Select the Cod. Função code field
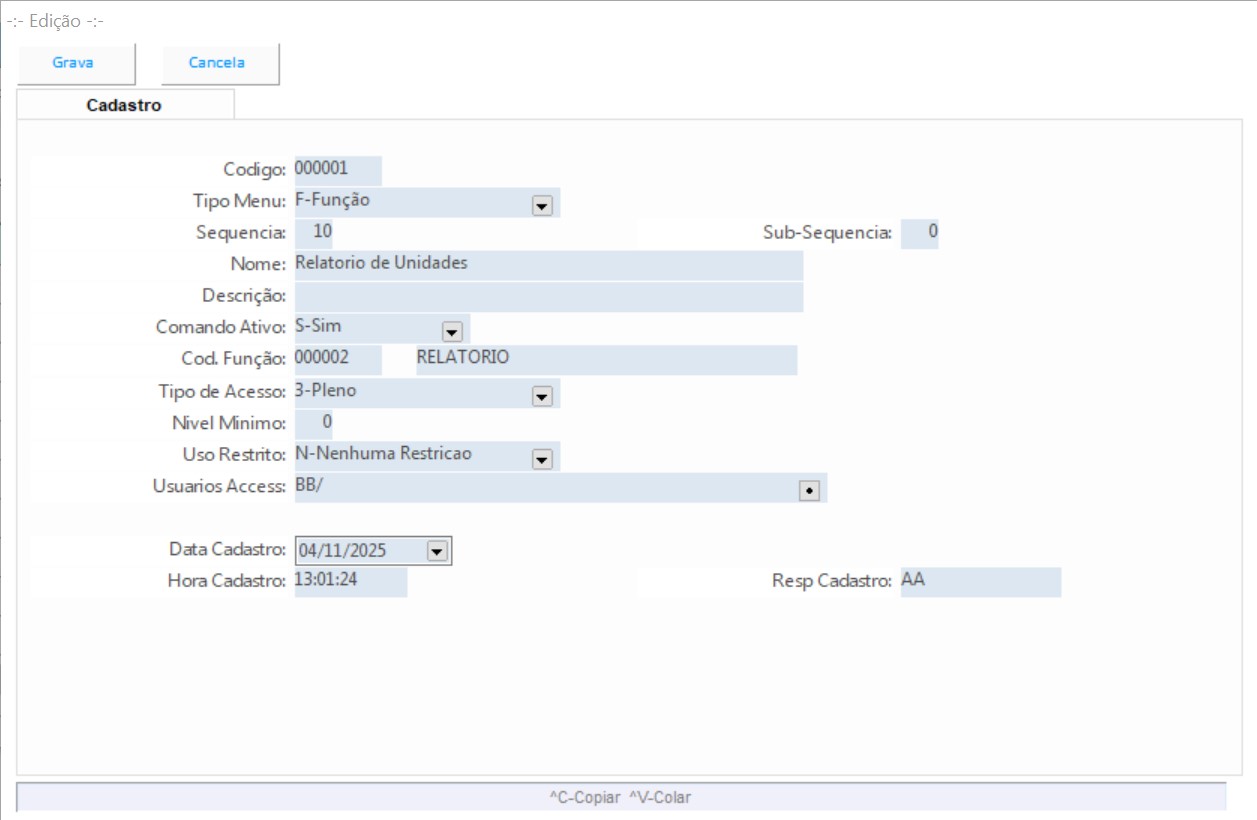 [337, 359]
